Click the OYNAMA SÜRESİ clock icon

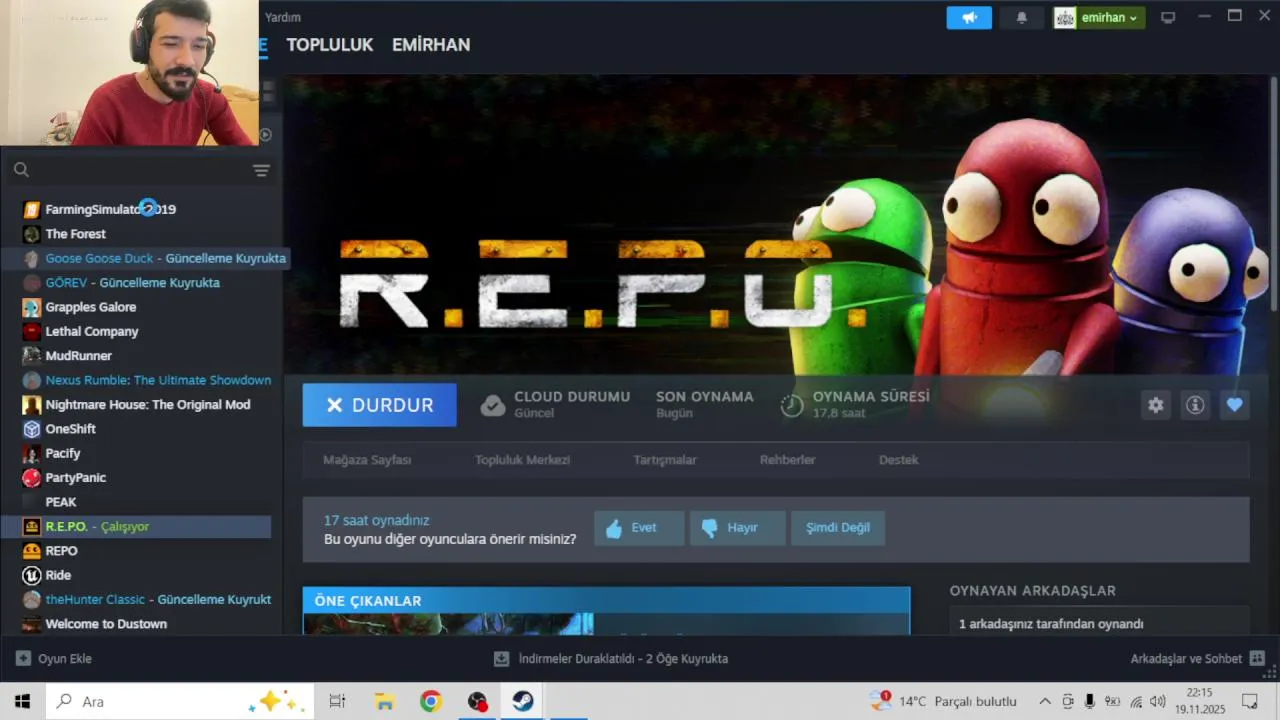[x=792, y=405]
